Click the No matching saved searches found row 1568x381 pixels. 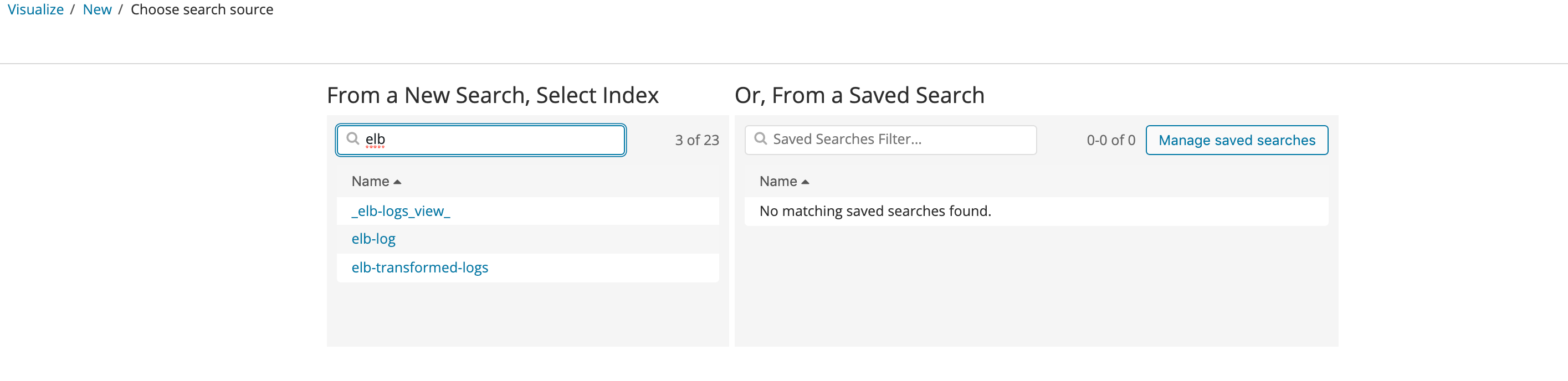(875, 211)
